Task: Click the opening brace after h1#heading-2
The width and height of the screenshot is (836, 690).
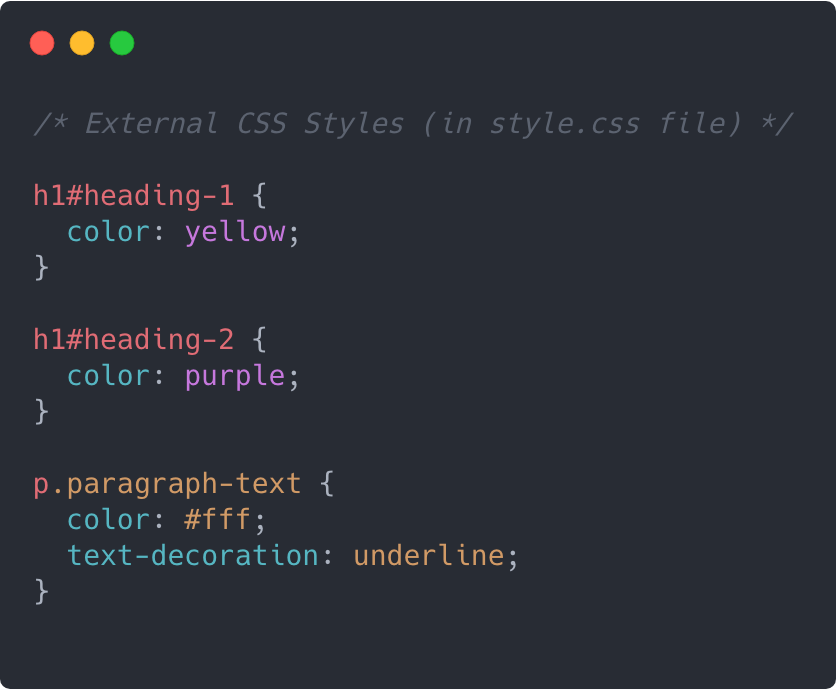Action: point(259,339)
